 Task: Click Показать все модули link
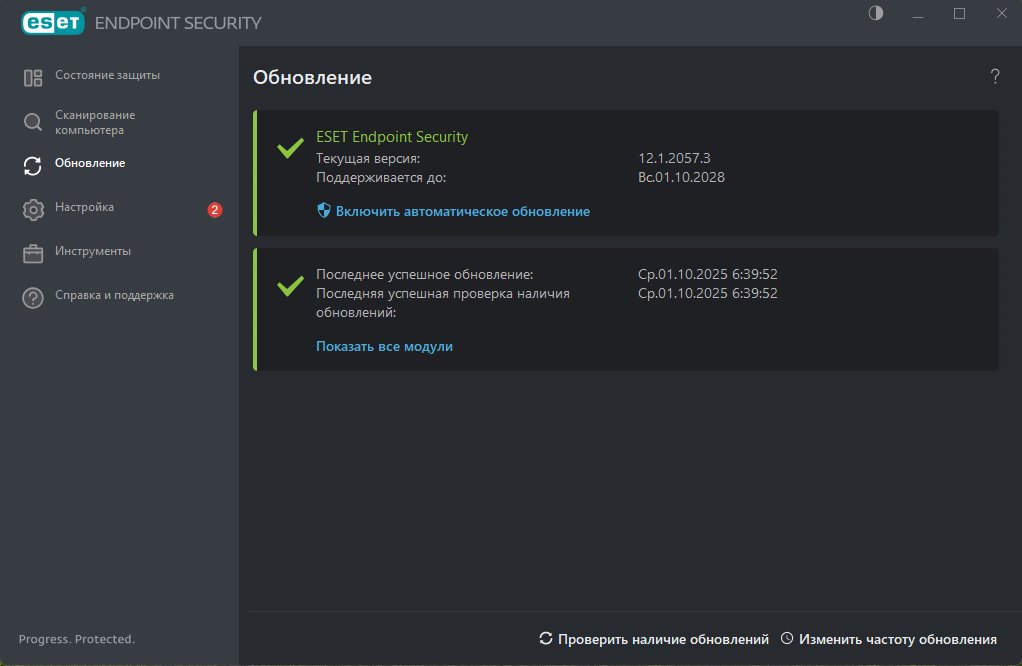pyautogui.click(x=384, y=346)
